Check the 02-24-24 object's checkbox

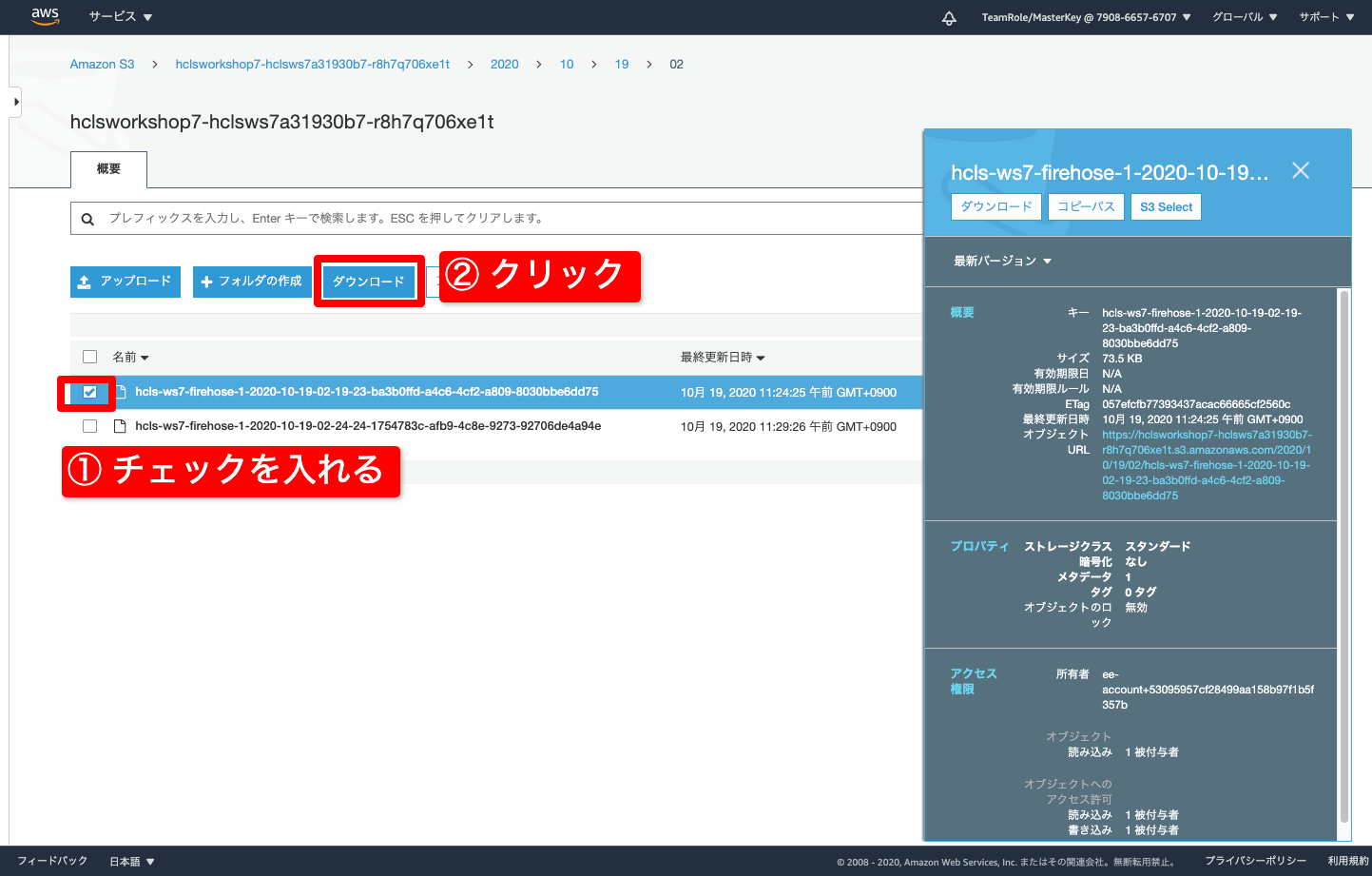(x=90, y=426)
